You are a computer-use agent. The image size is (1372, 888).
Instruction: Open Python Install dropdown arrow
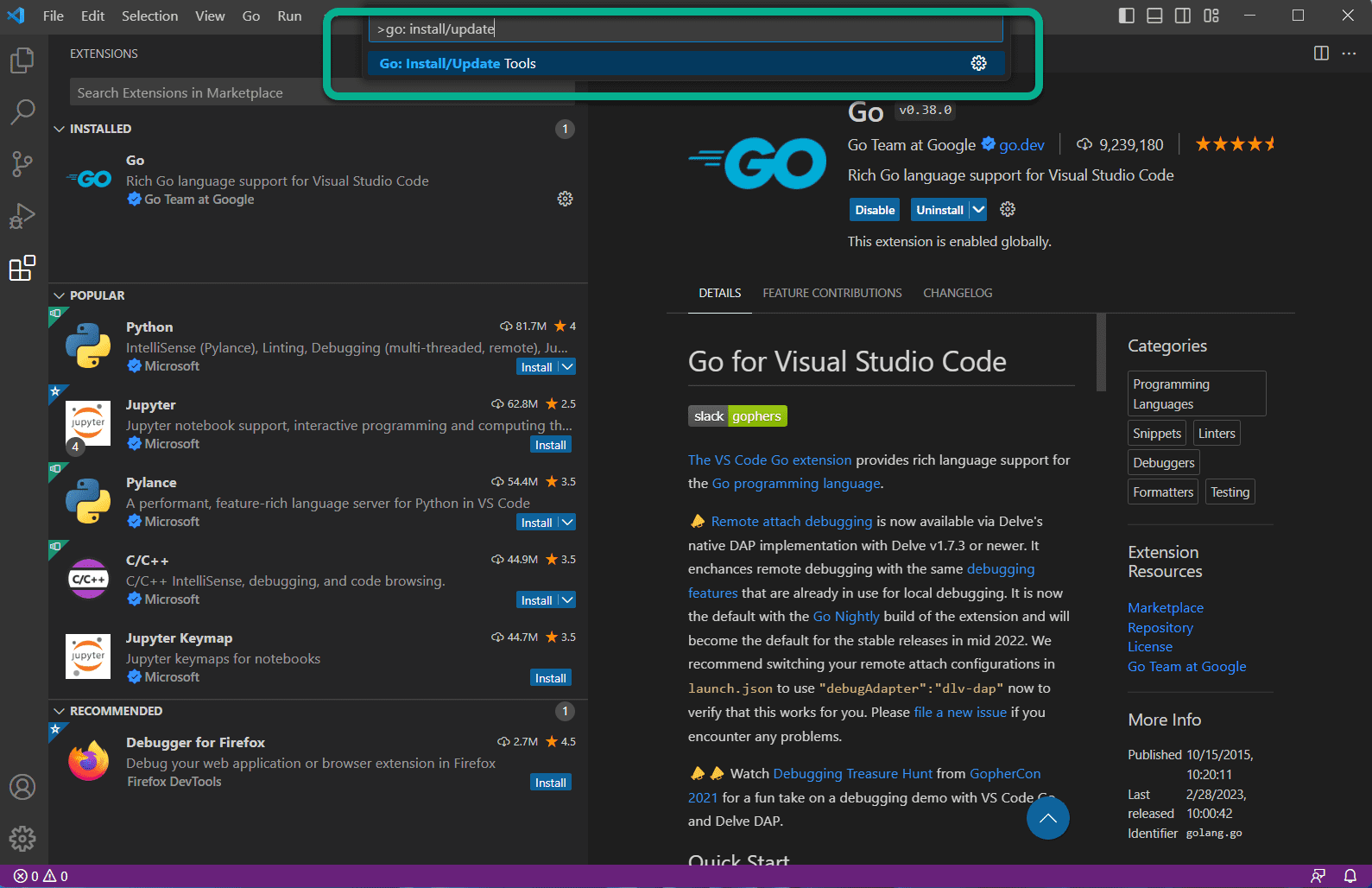click(x=566, y=367)
